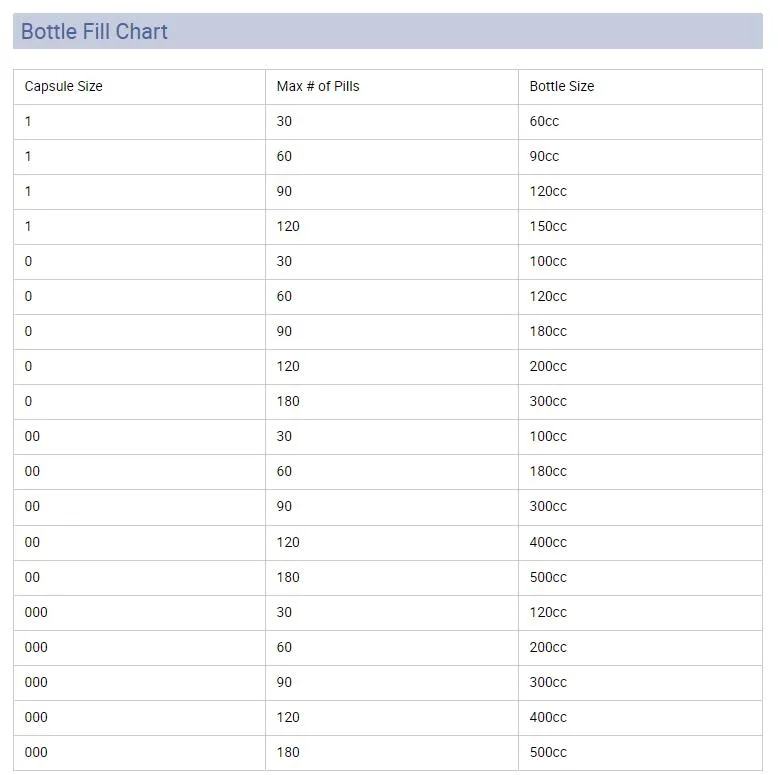Select 200cc cell for capsule size 000
The image size is (778, 775).
[x=548, y=647]
